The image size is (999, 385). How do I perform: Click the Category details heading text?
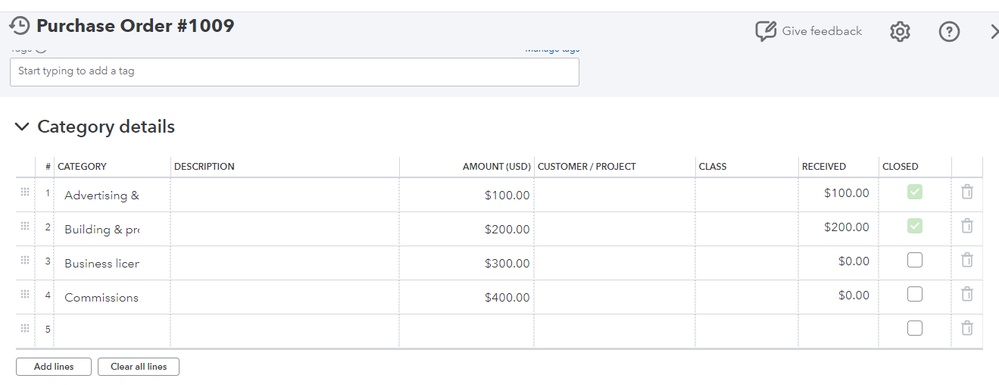[x=106, y=127]
